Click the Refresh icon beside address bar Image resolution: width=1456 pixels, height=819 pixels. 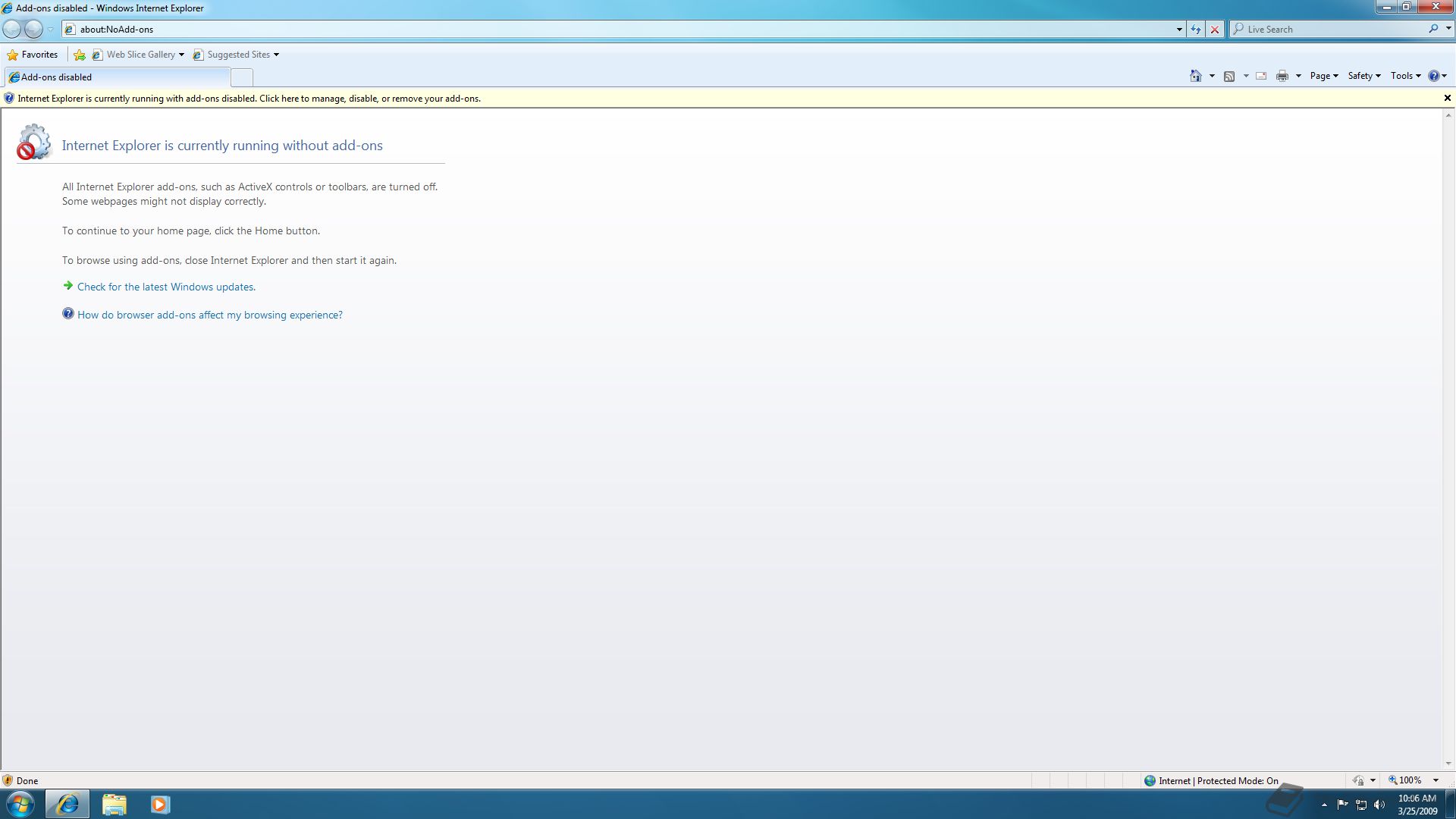1196,29
